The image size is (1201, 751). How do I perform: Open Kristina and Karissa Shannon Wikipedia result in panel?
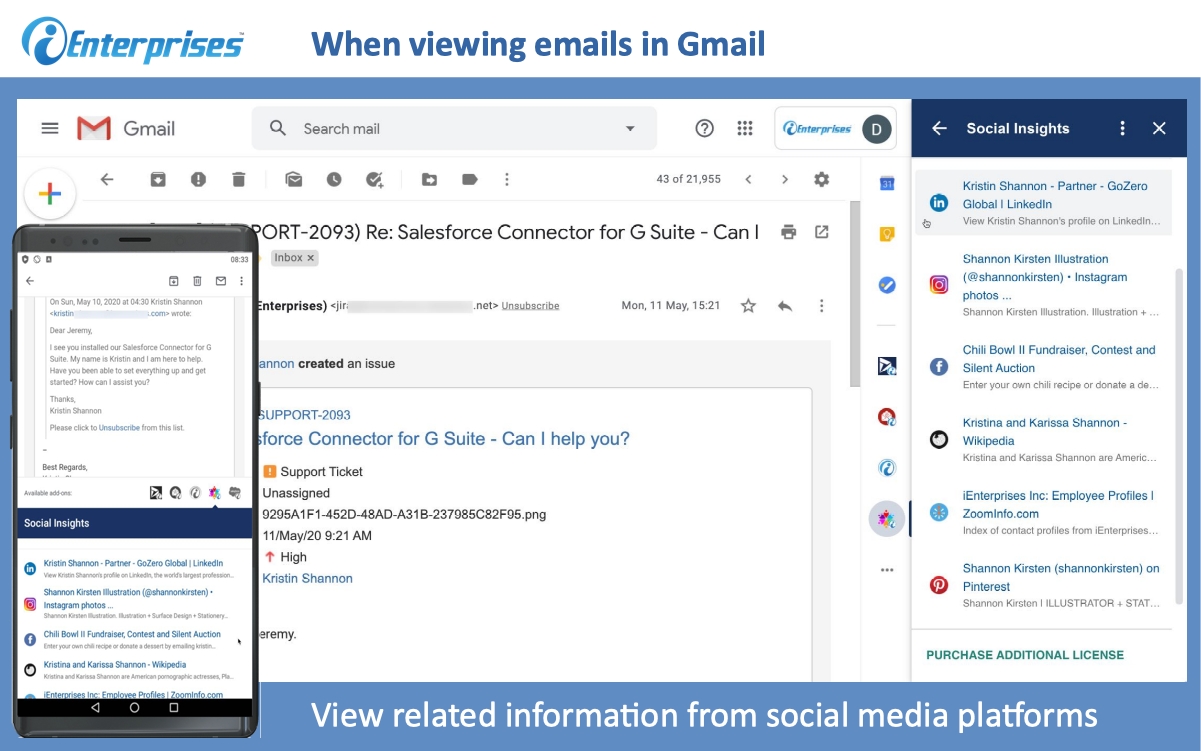pyautogui.click(x=1042, y=440)
